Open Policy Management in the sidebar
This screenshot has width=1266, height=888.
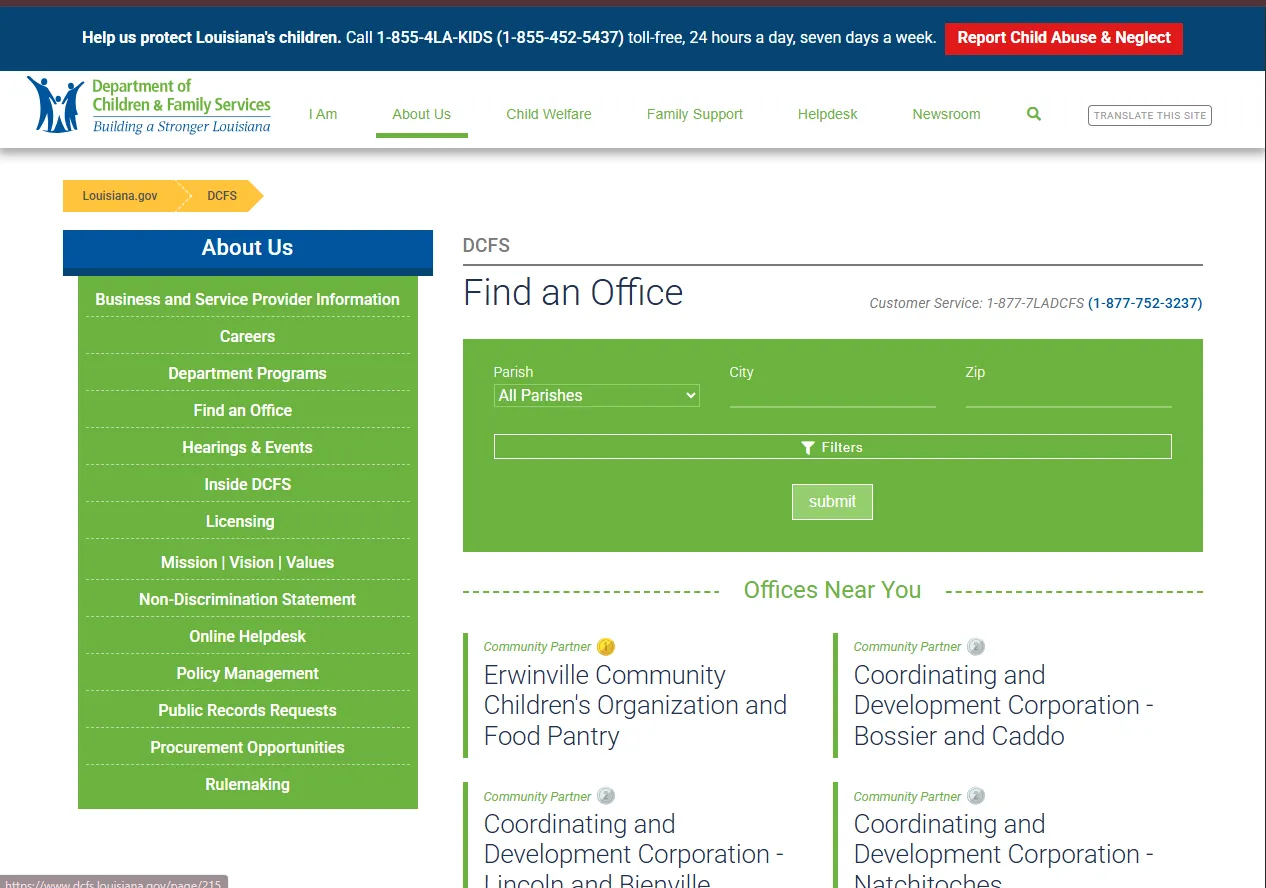[247, 673]
